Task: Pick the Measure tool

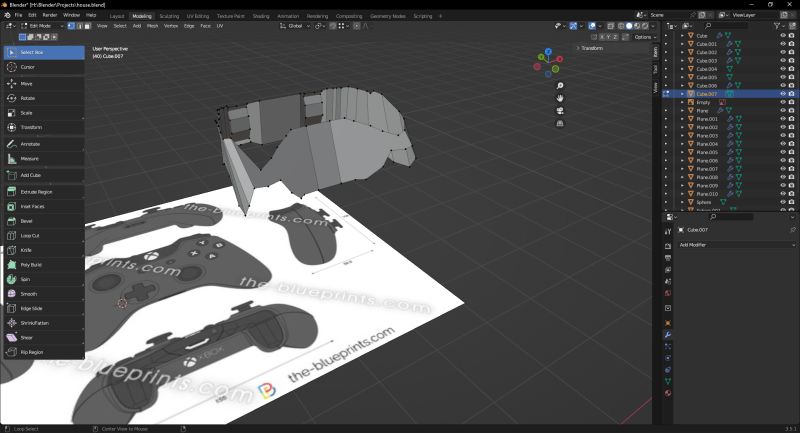Action: [x=44, y=159]
